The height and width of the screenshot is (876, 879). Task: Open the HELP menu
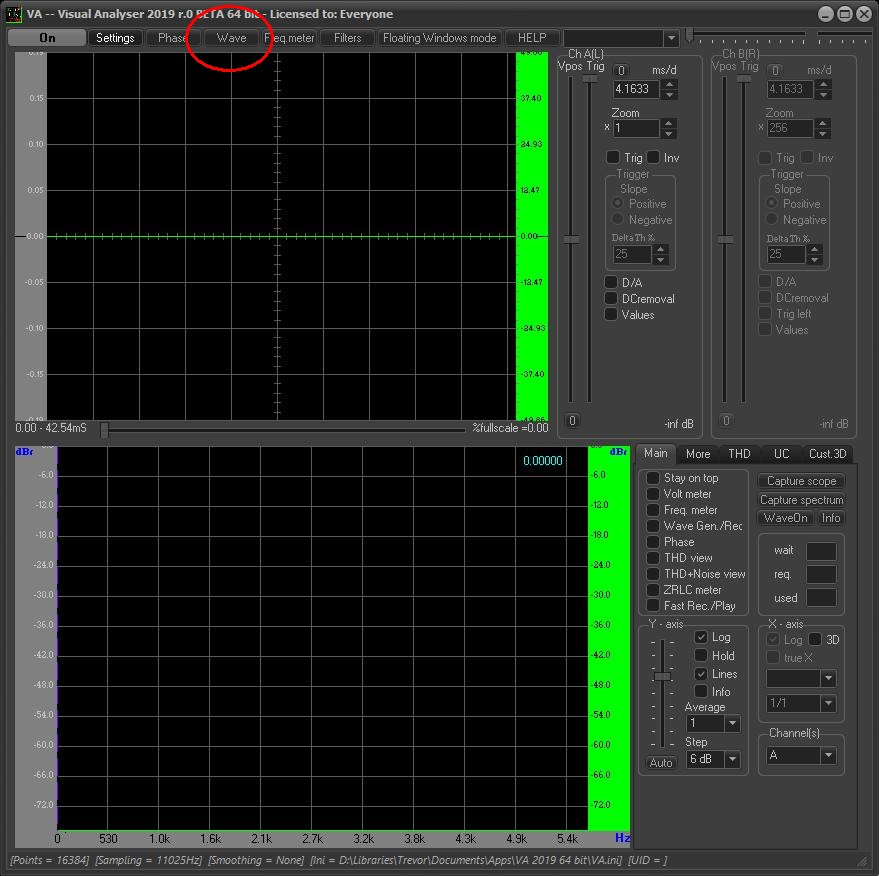click(531, 38)
